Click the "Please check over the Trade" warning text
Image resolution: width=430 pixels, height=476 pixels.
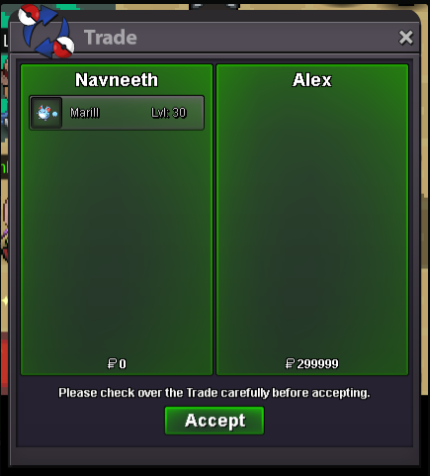pyautogui.click(x=214, y=393)
